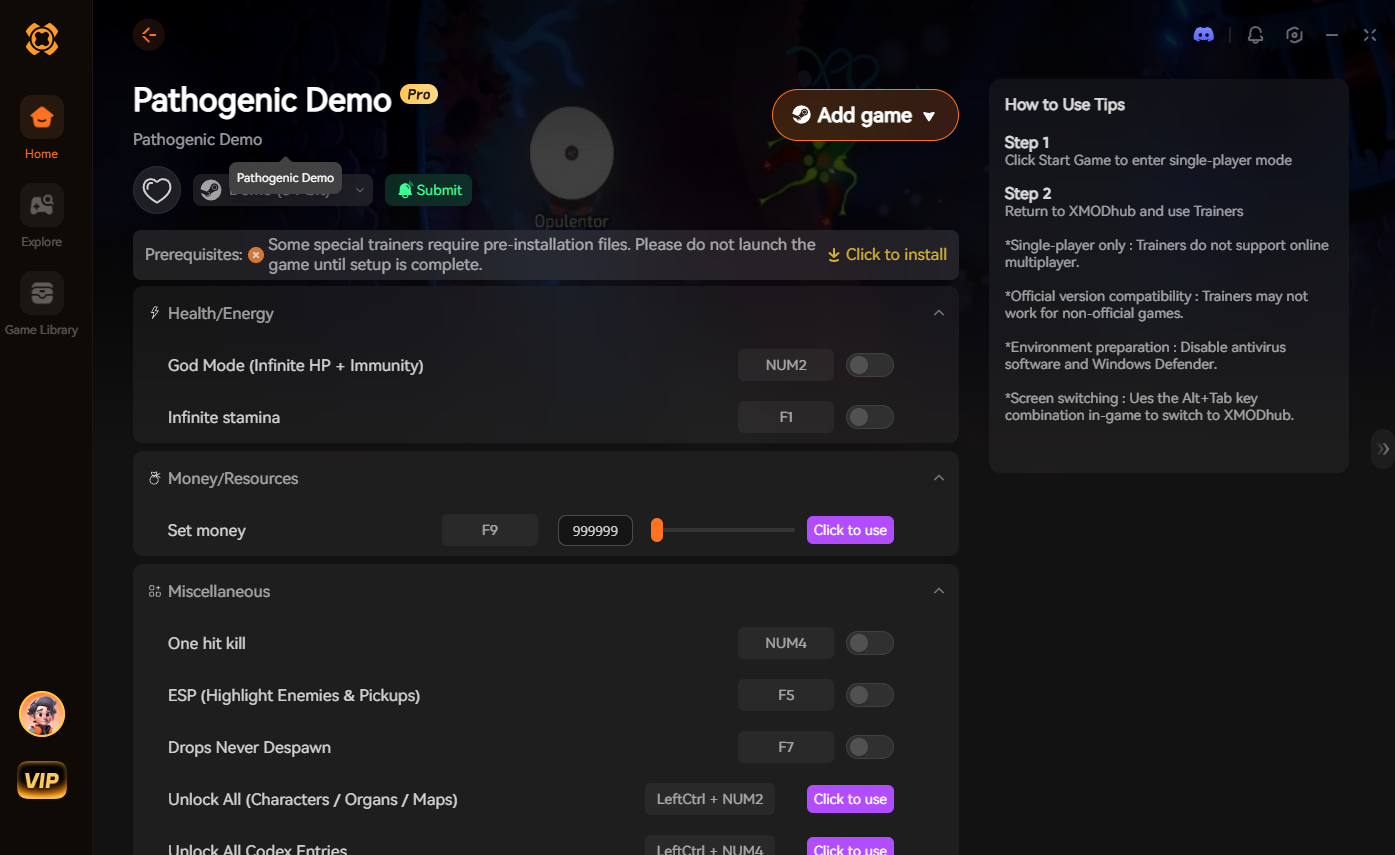The image size is (1395, 855).
Task: Change Set money F9 hotkey
Action: [x=490, y=530]
